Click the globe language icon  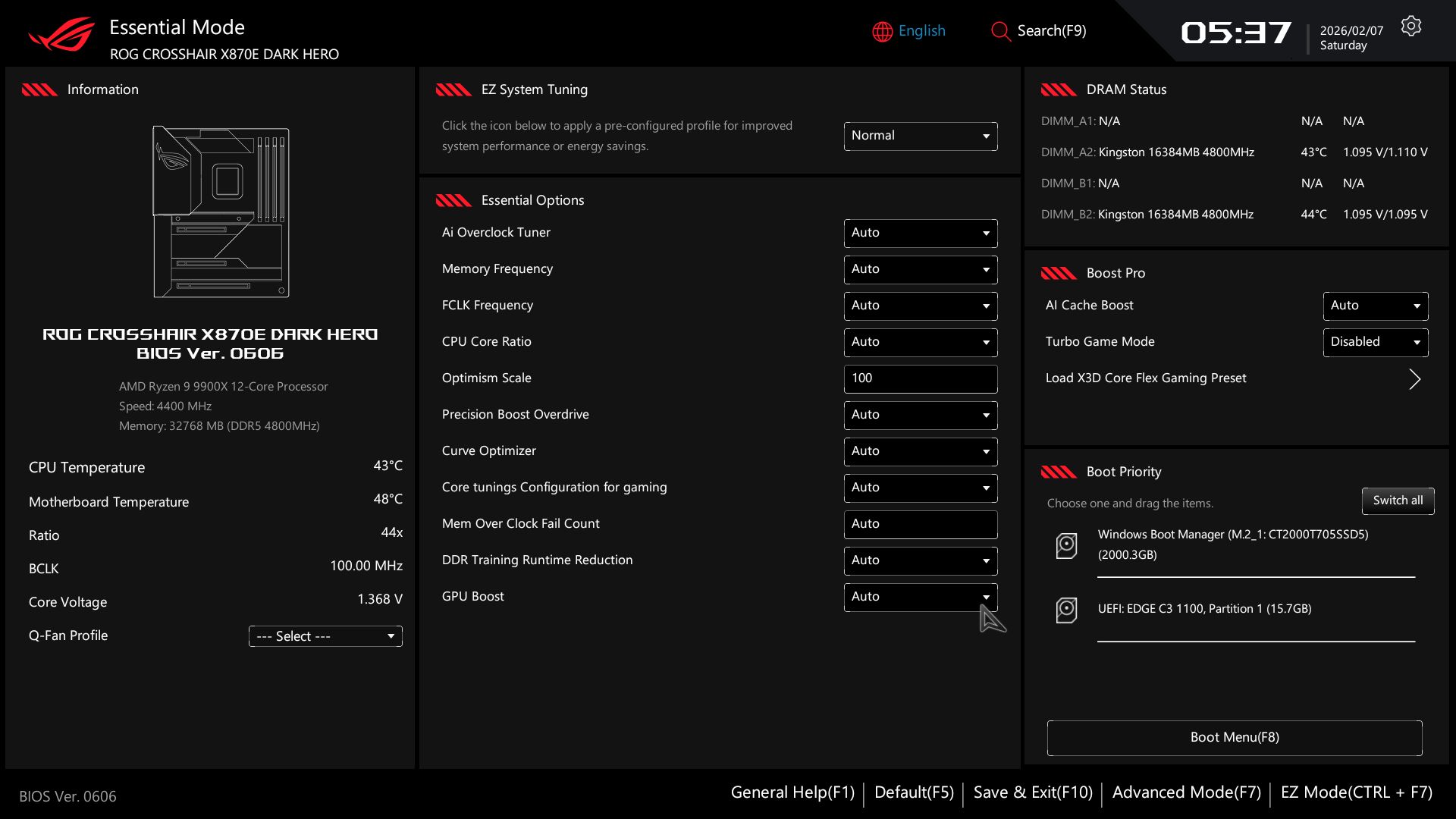point(882,31)
